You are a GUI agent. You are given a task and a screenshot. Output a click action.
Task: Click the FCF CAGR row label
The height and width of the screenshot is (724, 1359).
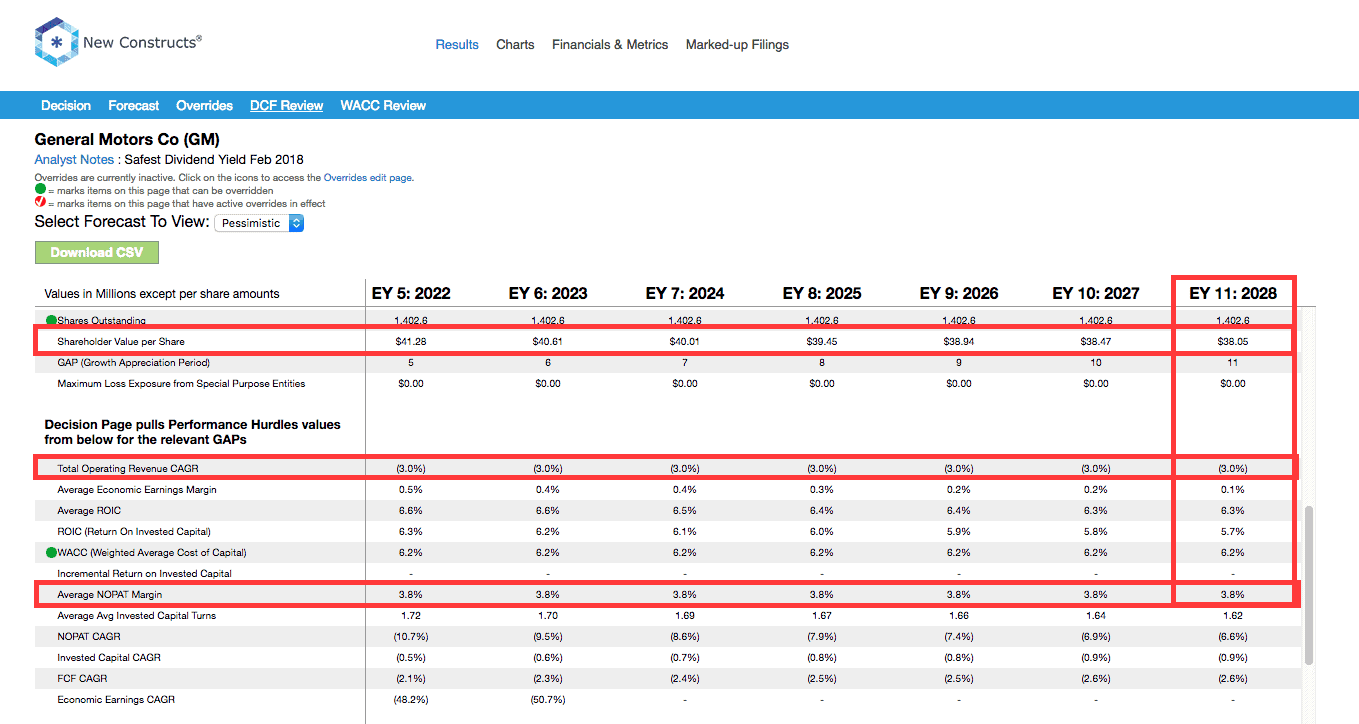click(82, 679)
